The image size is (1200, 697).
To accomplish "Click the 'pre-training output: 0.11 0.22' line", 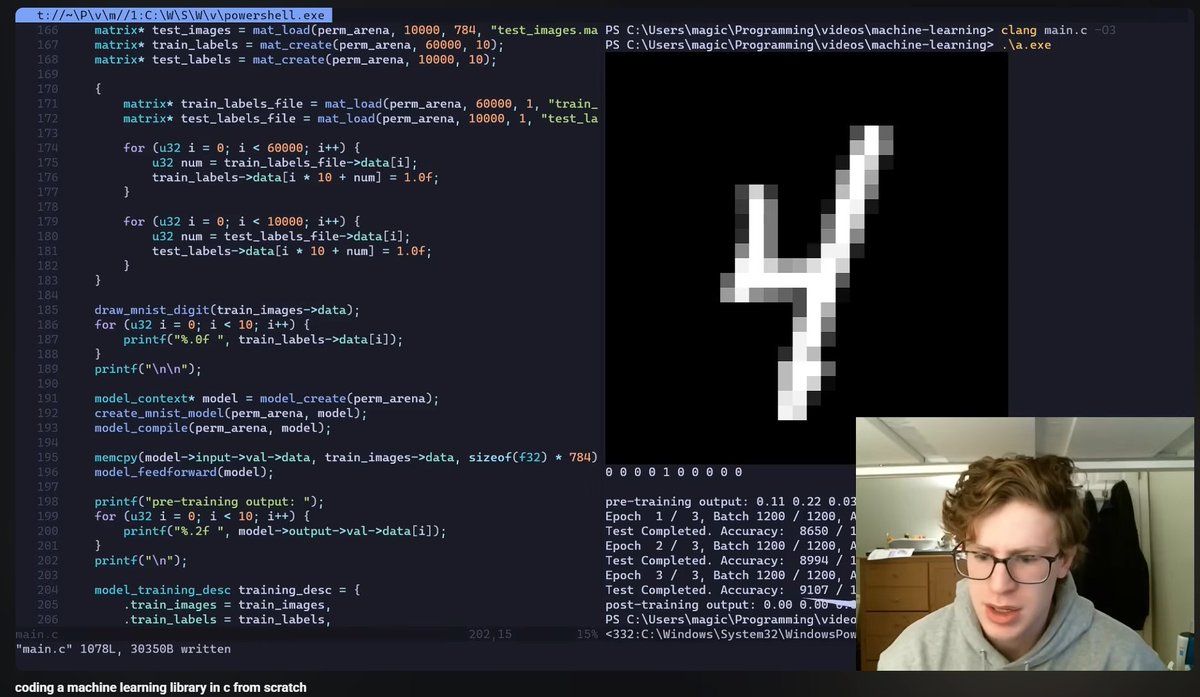I will [x=731, y=501].
